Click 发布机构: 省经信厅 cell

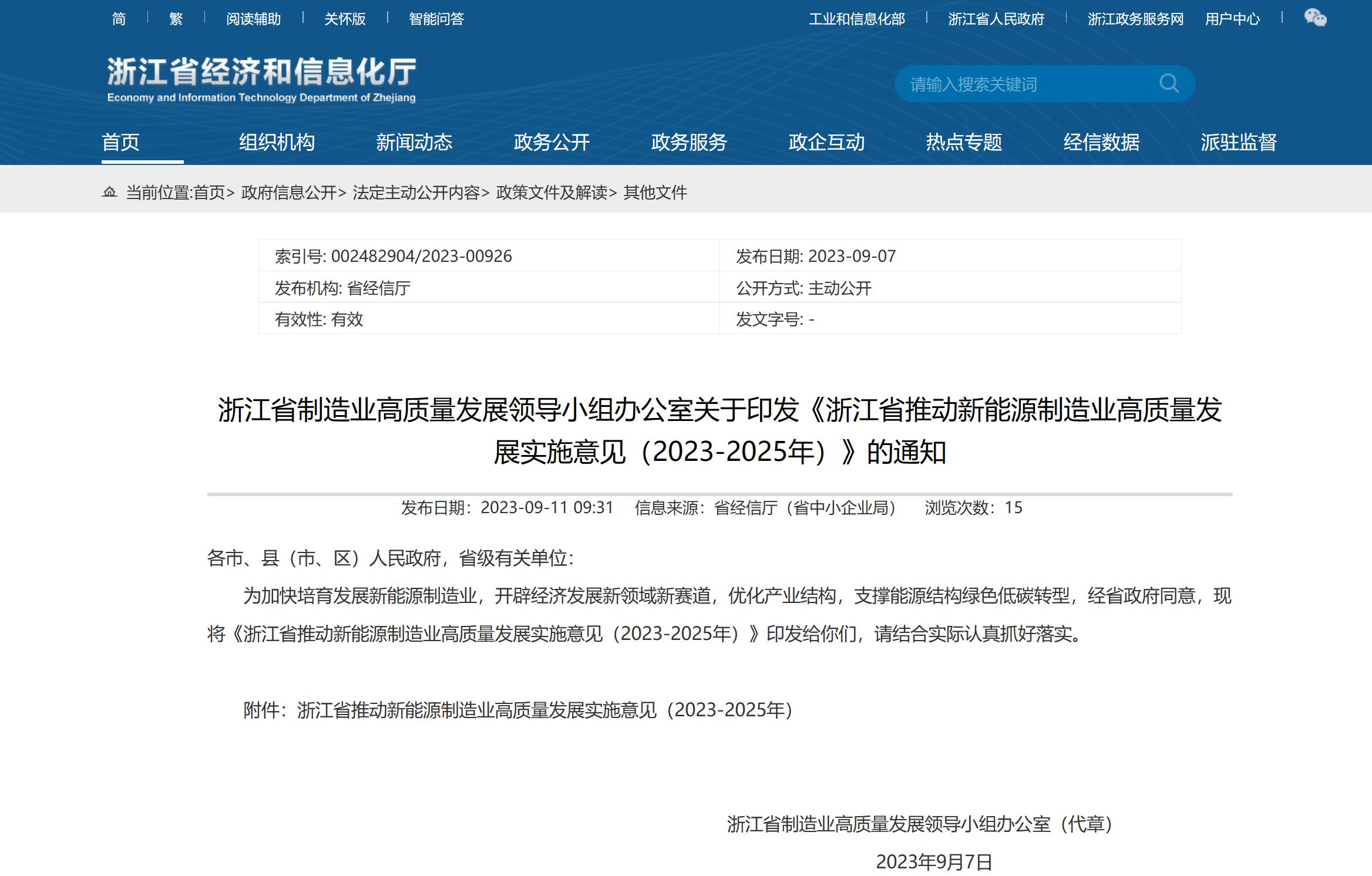click(x=489, y=288)
